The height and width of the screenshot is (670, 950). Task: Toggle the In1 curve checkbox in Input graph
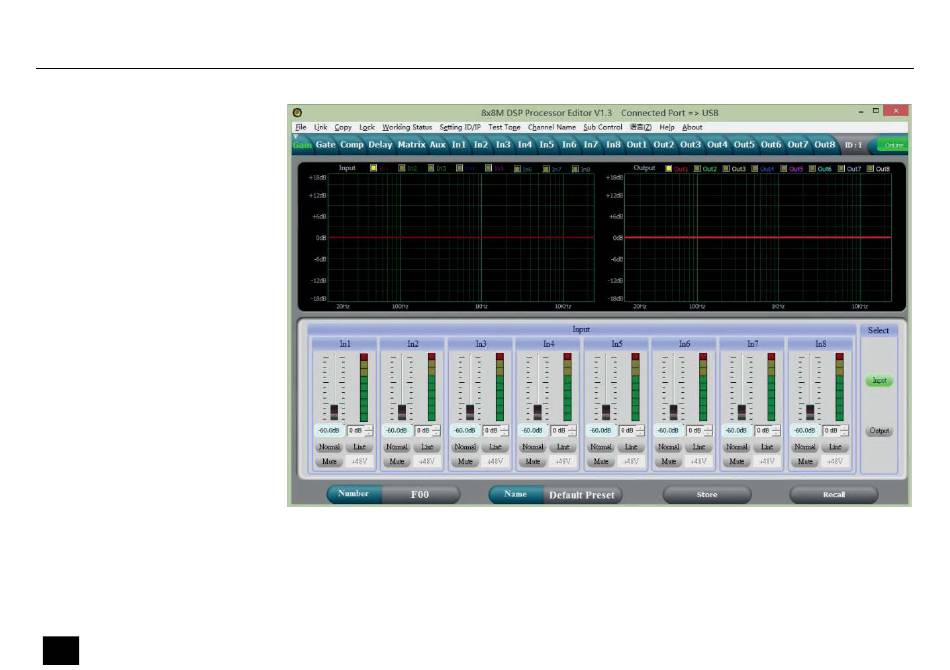[373, 168]
